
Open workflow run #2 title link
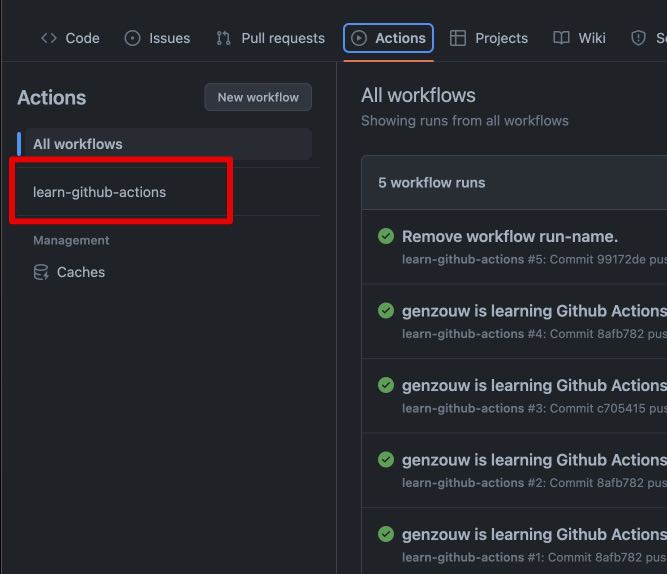click(x=534, y=460)
